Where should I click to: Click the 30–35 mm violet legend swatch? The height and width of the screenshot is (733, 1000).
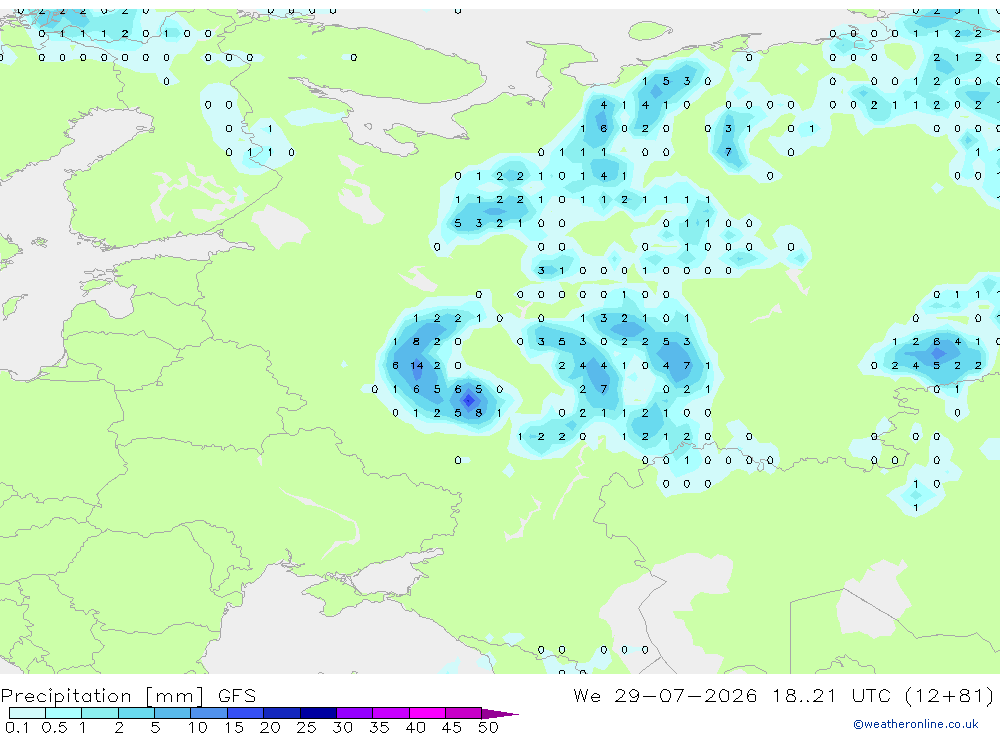pyautogui.click(x=355, y=713)
